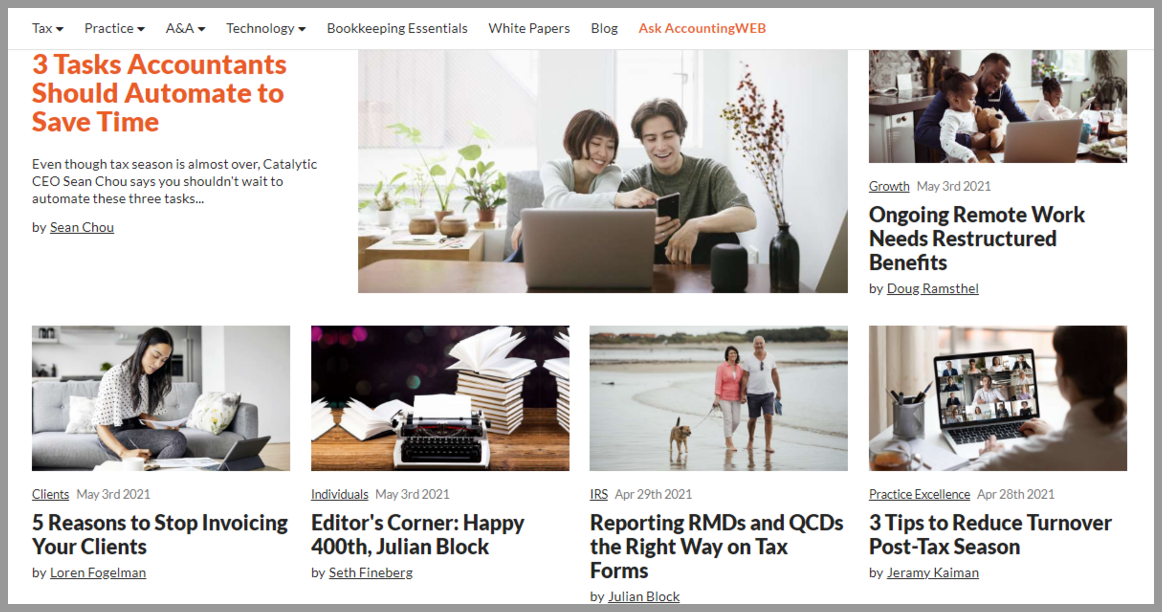Click the typewriter and books thumbnail
The width and height of the screenshot is (1162, 612).
coord(440,399)
